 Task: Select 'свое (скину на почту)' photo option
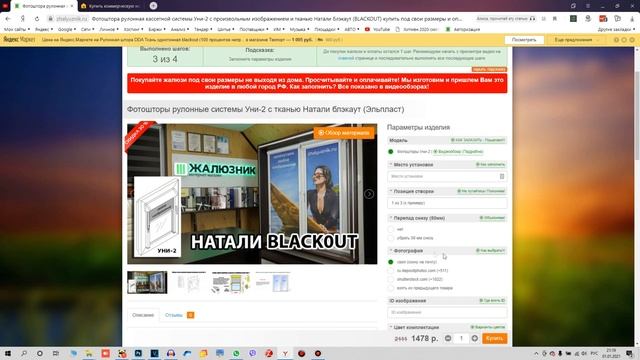coord(391,262)
